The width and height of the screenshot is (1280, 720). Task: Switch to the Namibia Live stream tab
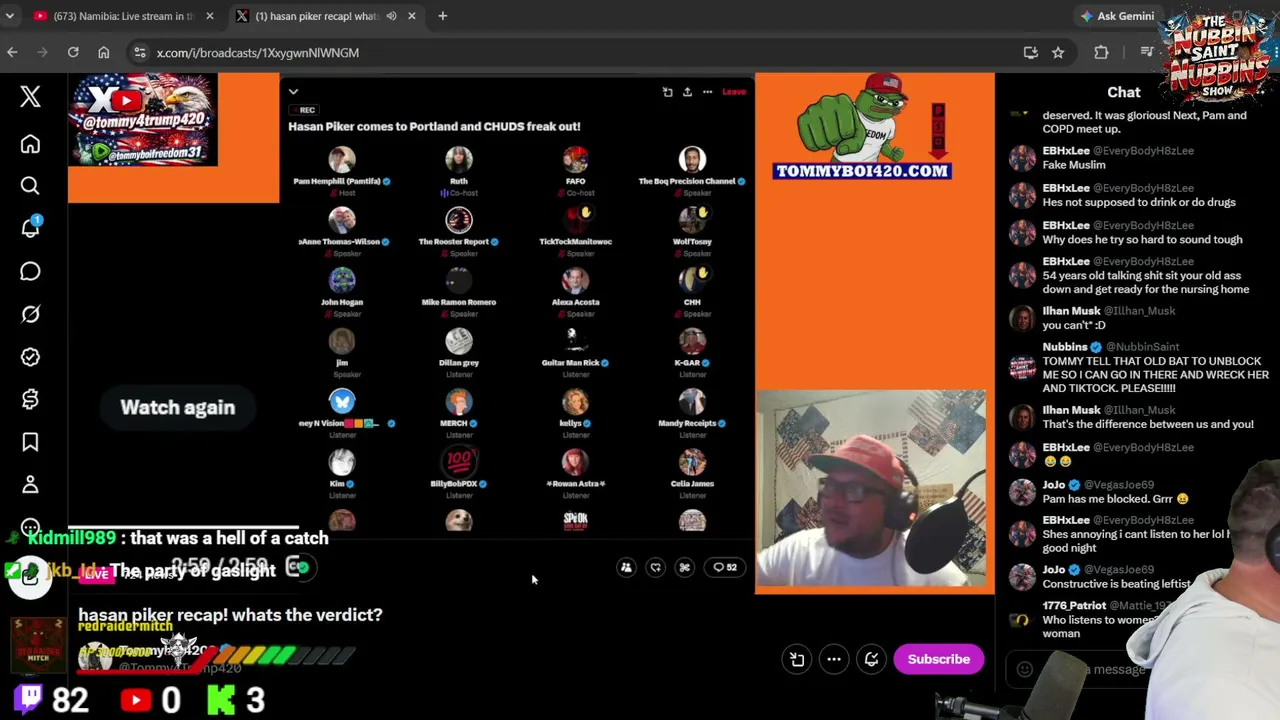[x=124, y=16]
